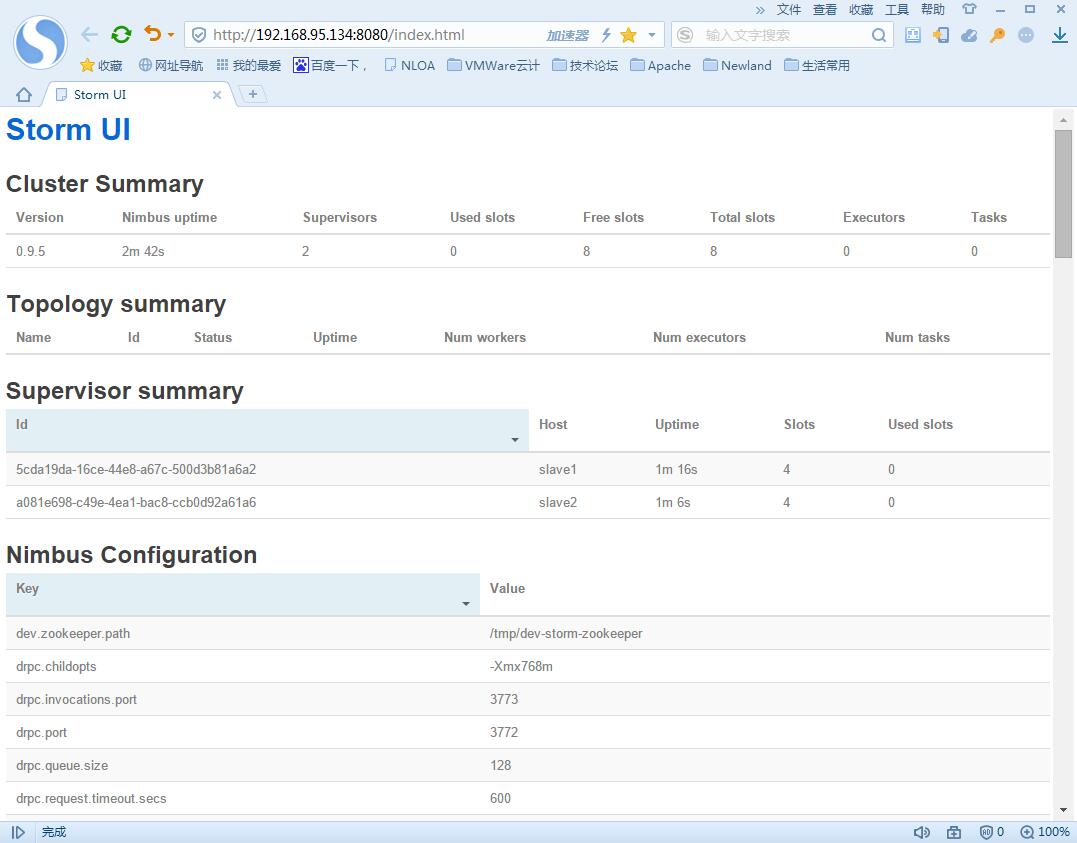Click the yellow bookmark star in address bar
Viewport: 1077px width, 843px height.
click(x=628, y=35)
